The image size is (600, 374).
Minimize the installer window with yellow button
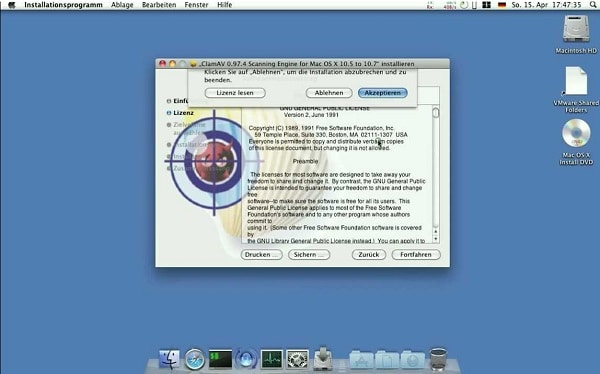tap(172, 64)
